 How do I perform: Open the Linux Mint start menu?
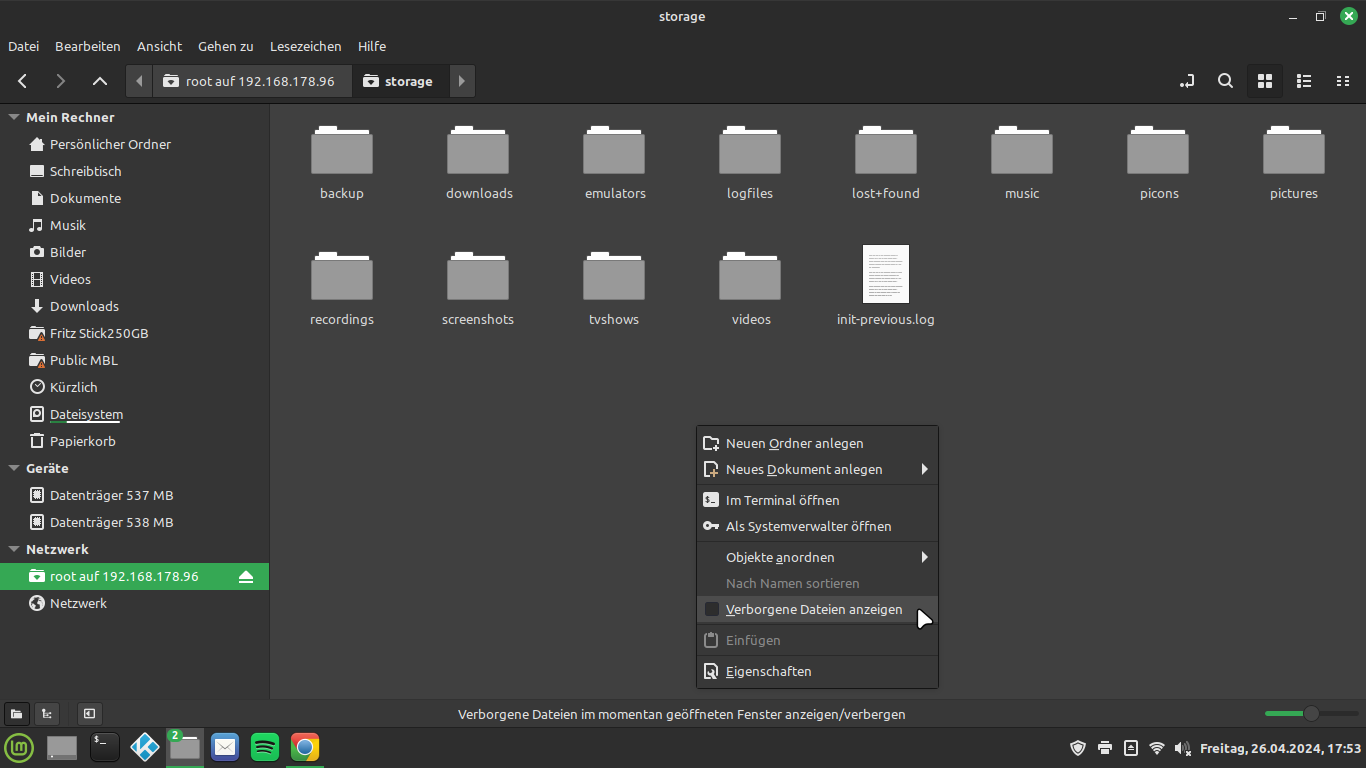(19, 747)
